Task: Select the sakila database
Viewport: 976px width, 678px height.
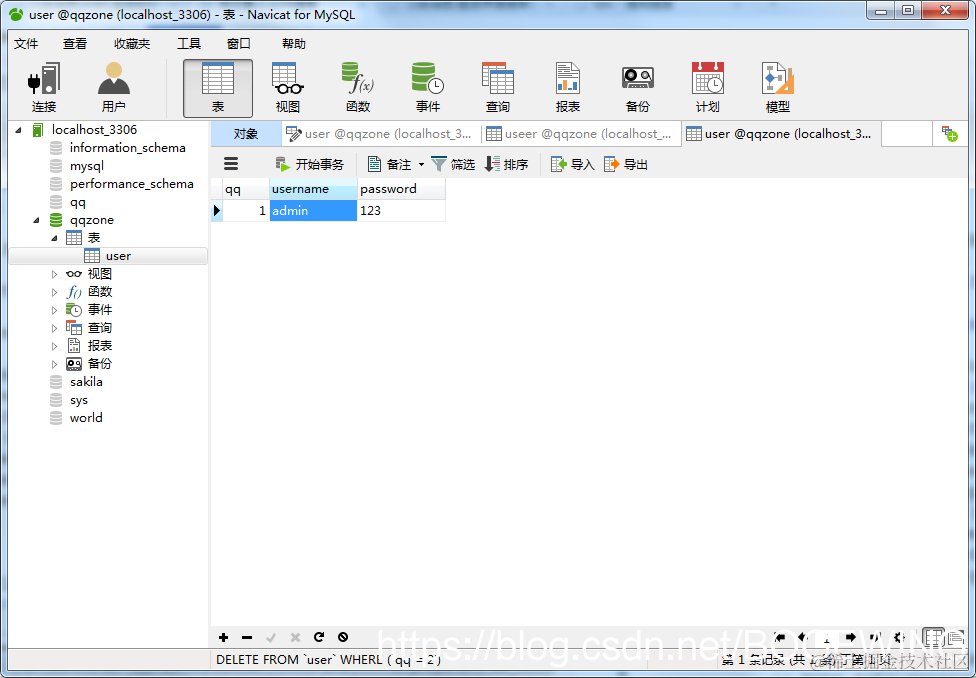Action: coord(86,382)
